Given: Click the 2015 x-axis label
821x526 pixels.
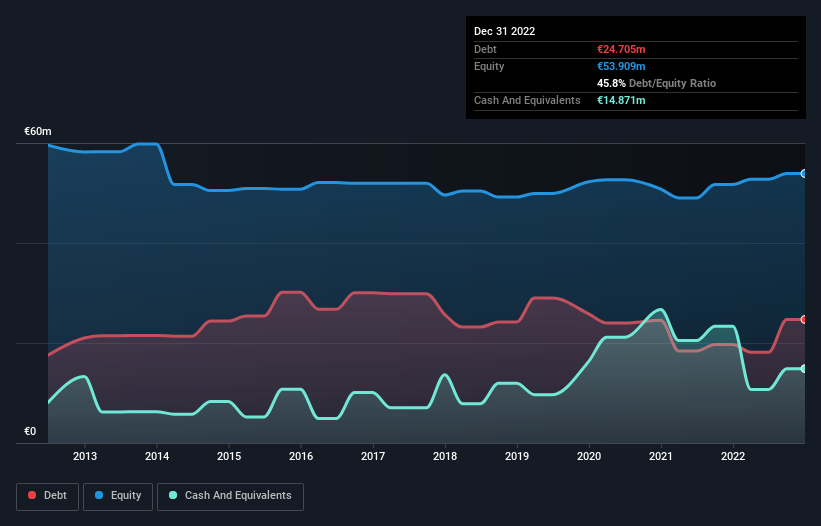Looking at the screenshot, I should tap(229, 456).
